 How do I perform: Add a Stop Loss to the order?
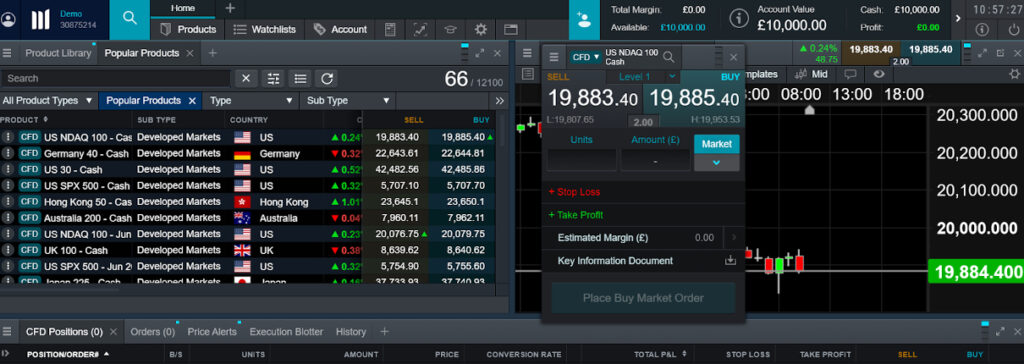tap(575, 192)
